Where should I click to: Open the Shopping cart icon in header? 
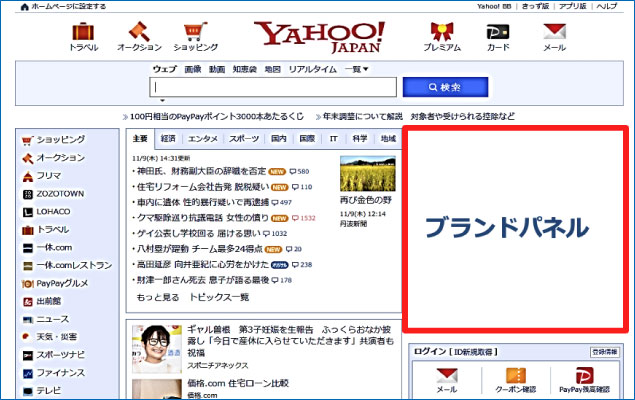point(195,32)
